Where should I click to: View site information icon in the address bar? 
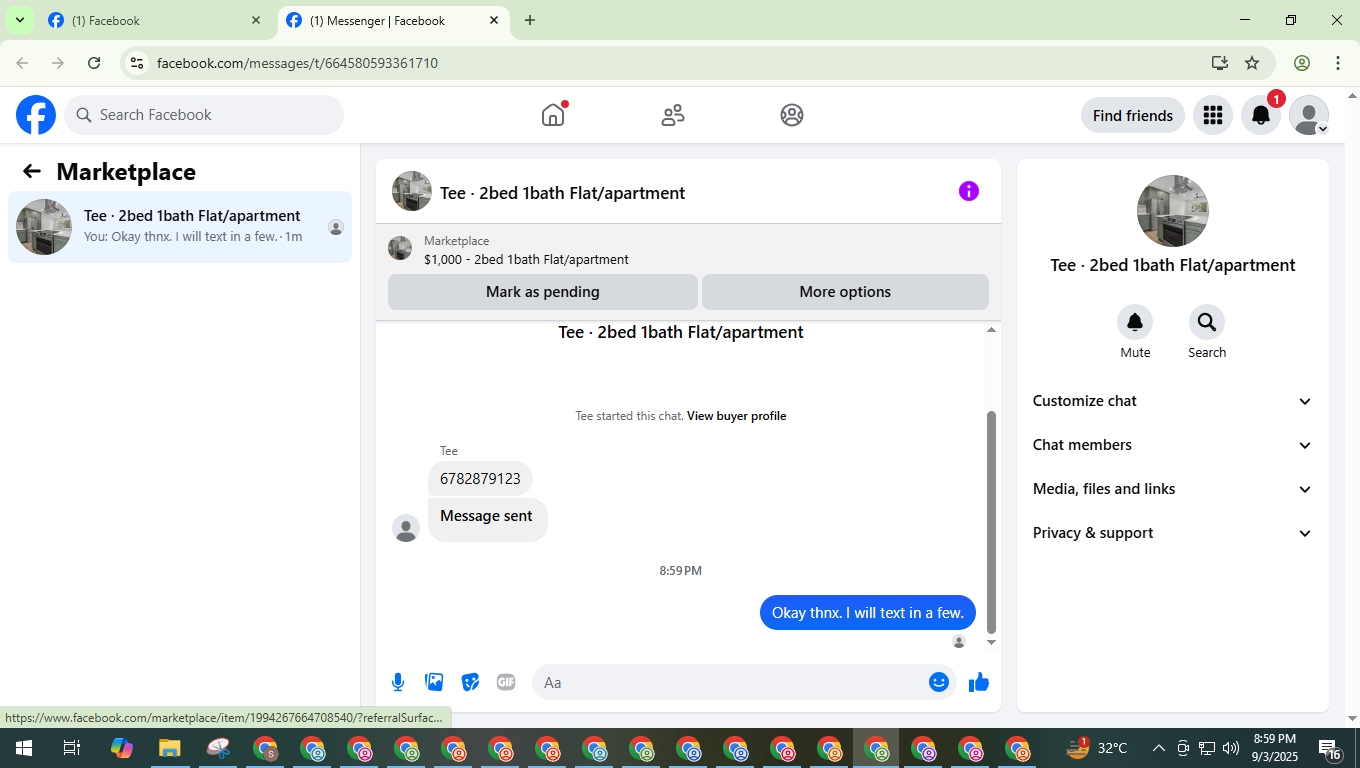click(138, 63)
